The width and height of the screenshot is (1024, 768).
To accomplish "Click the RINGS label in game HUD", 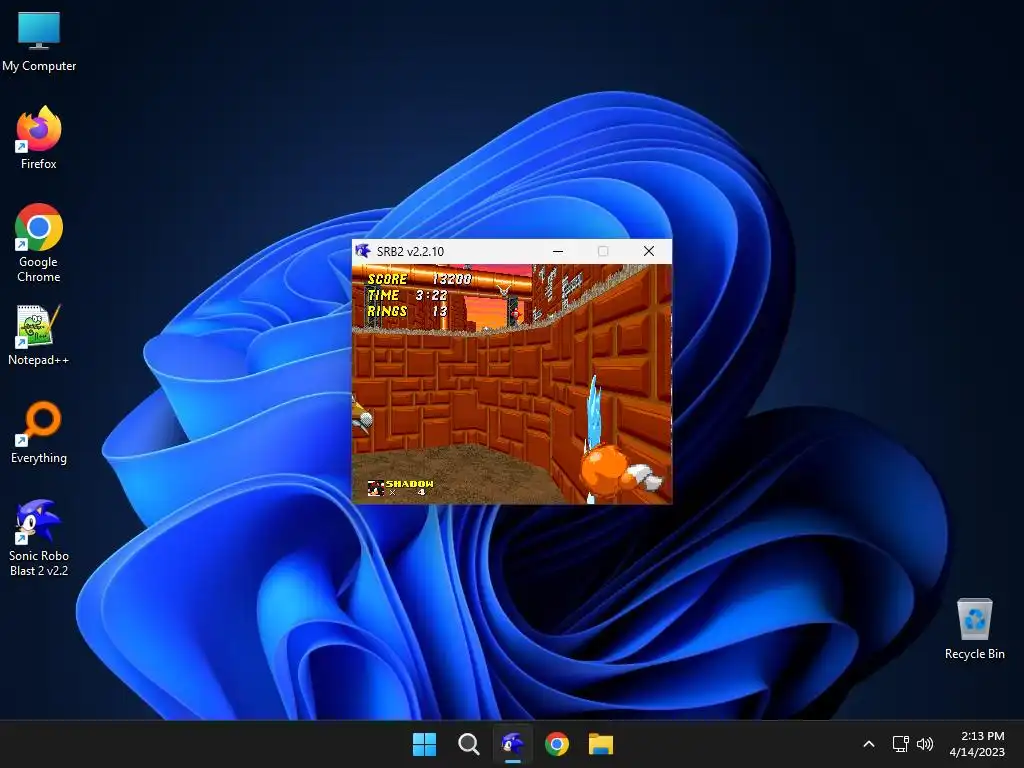I will [387, 312].
